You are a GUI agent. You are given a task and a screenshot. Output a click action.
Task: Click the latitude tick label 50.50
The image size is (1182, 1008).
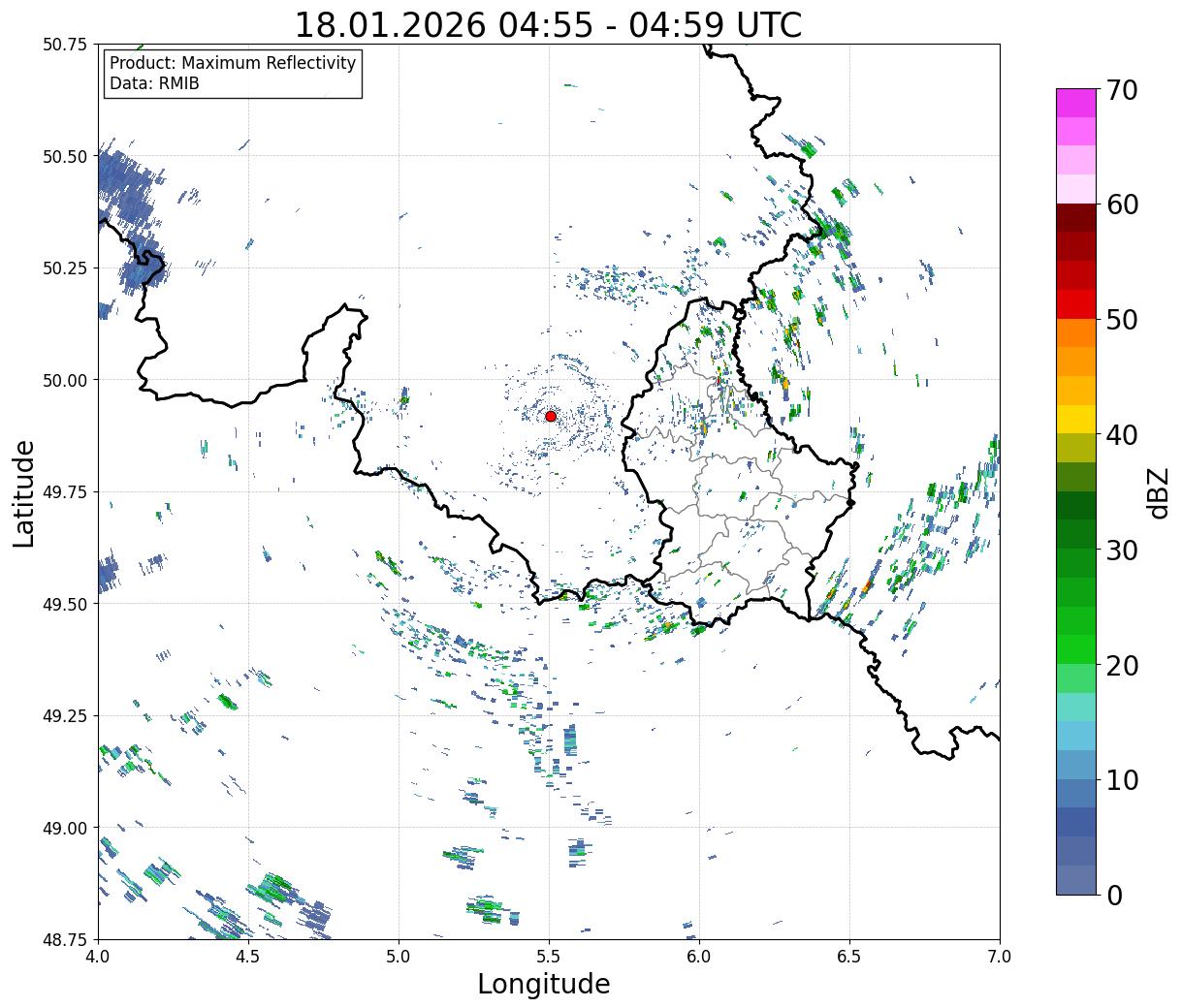[x=65, y=156]
